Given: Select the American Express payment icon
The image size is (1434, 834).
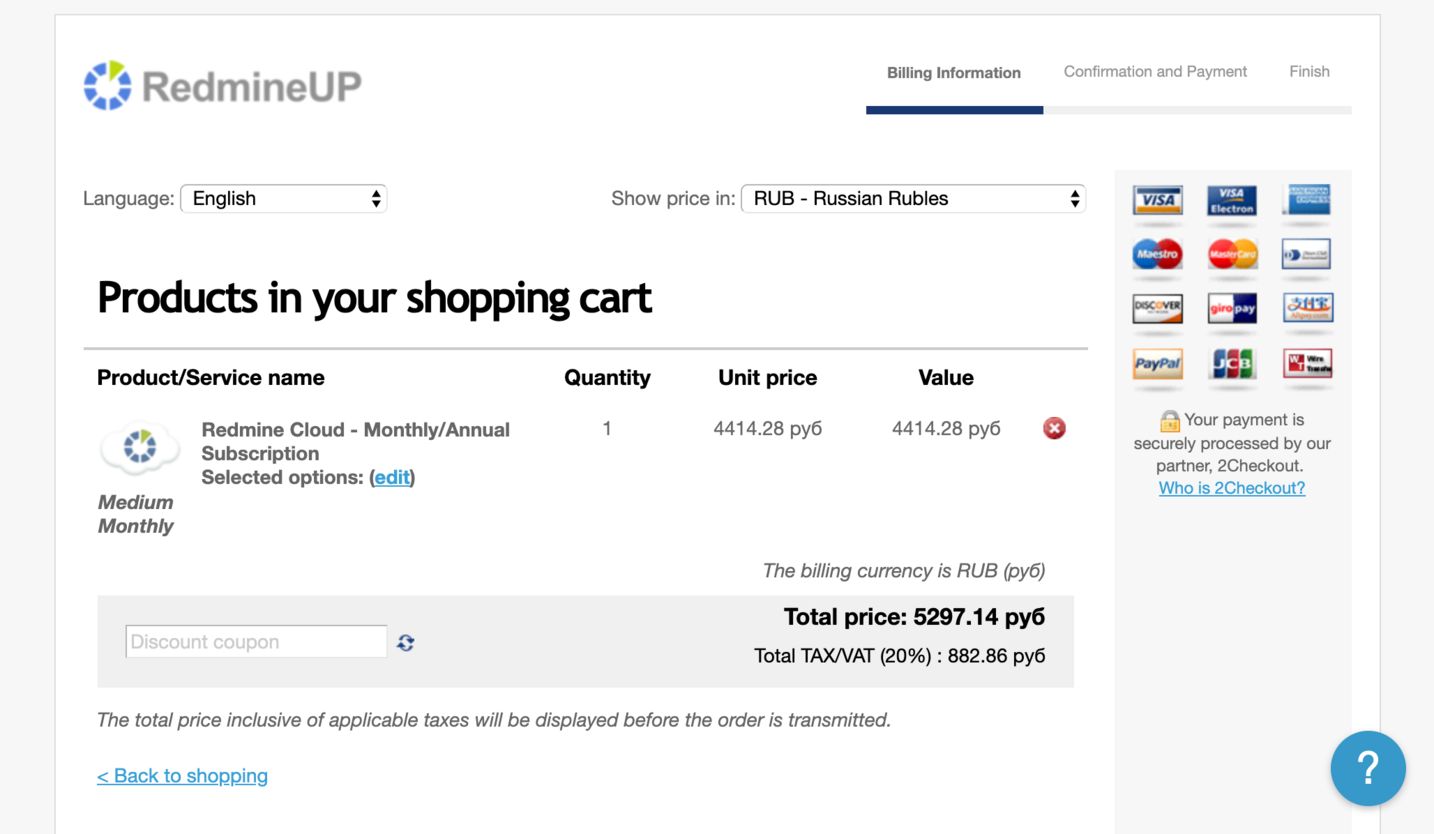Looking at the screenshot, I should click(x=1306, y=199).
